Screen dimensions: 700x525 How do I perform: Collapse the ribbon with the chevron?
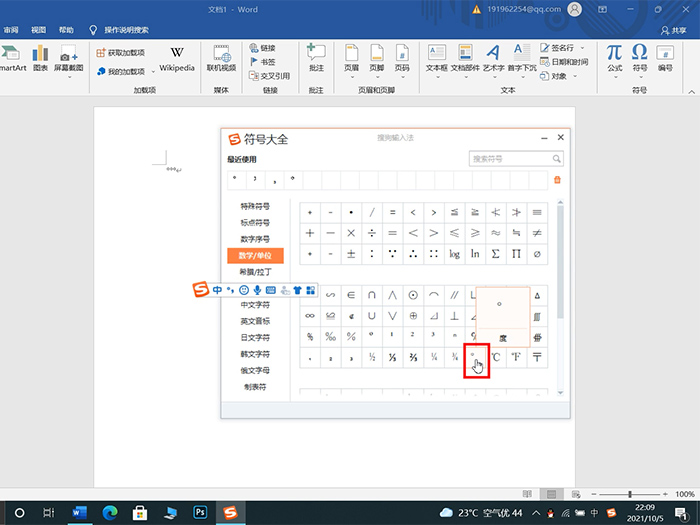[691, 92]
